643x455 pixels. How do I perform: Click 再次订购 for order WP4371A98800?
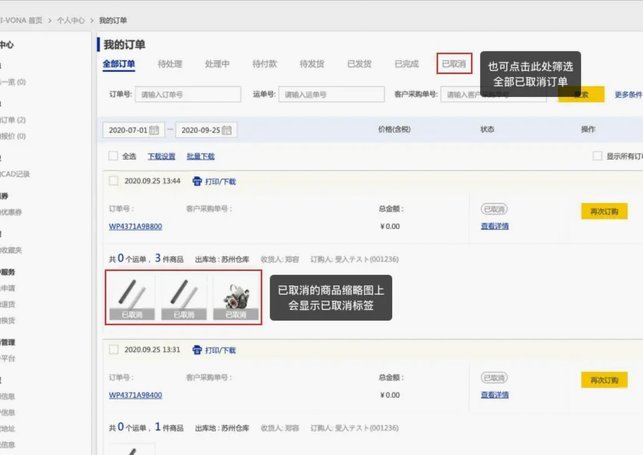(x=604, y=212)
